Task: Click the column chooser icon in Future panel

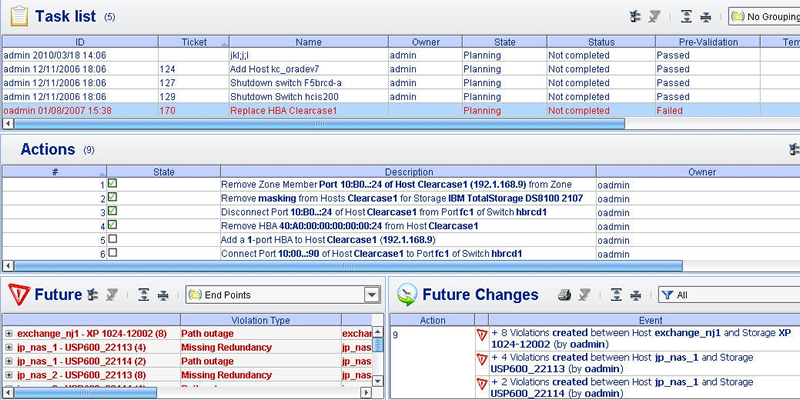Action: pos(92,295)
